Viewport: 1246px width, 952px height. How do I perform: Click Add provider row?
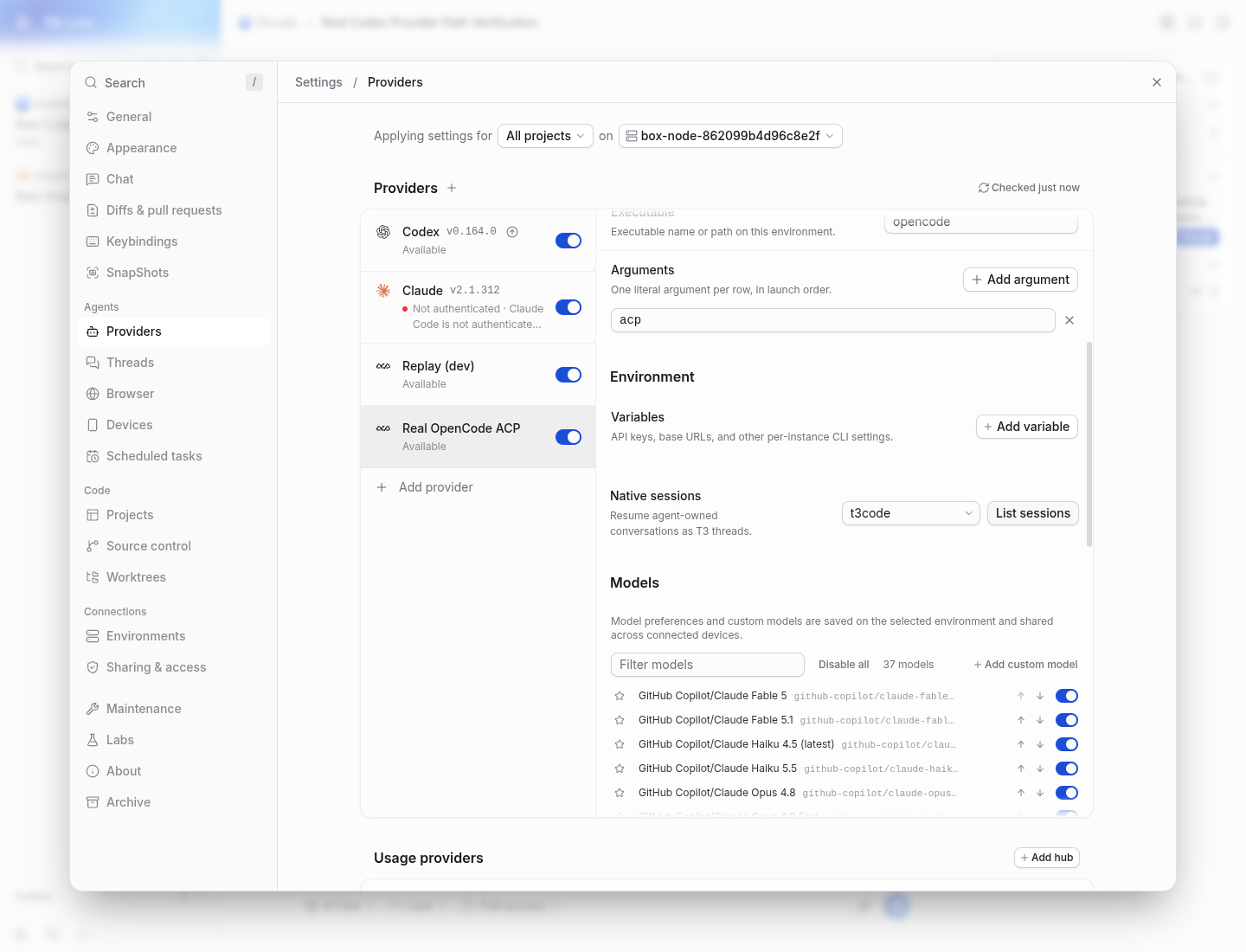coord(478,487)
